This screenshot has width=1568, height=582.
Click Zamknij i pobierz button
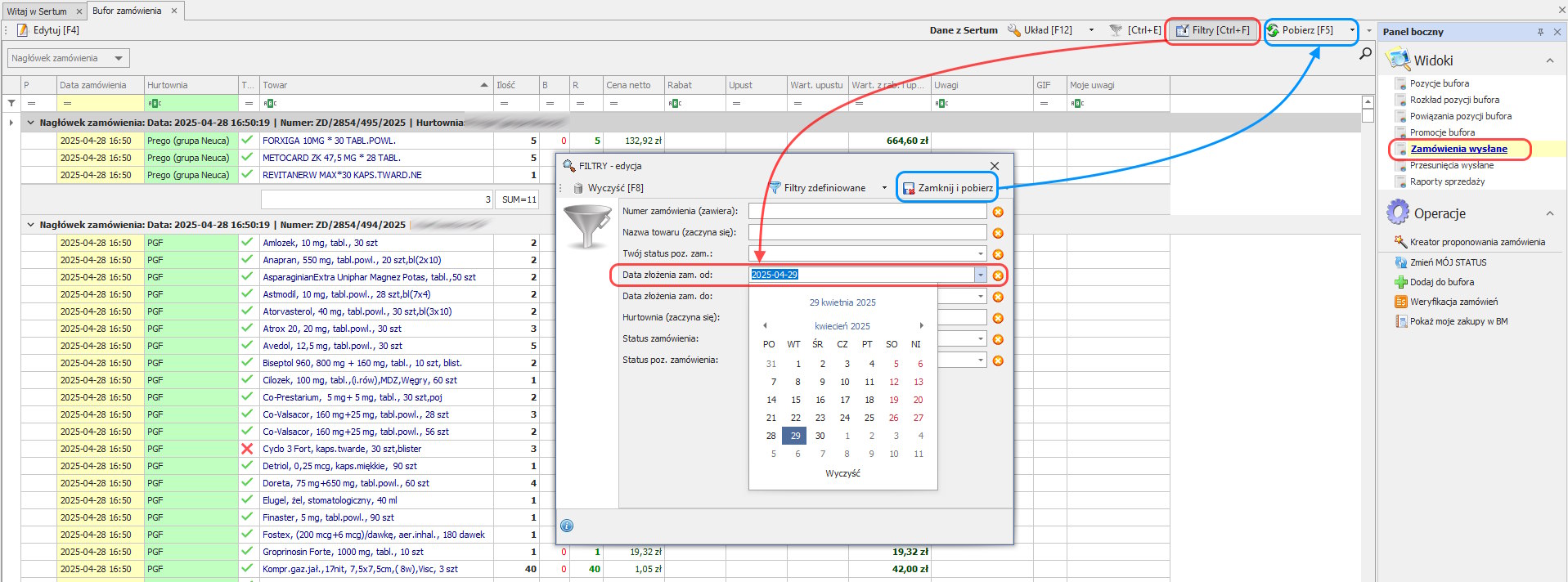947,188
